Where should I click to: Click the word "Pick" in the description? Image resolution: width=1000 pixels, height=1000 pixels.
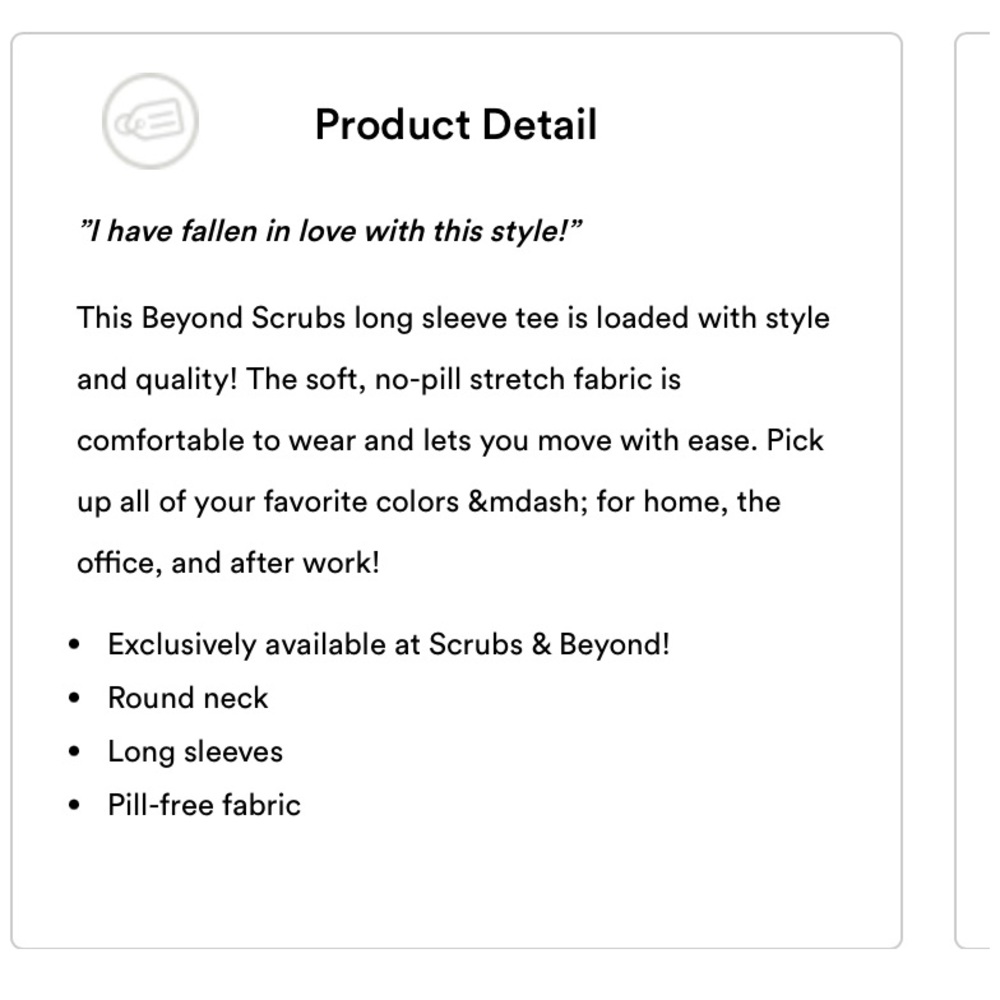click(795, 441)
